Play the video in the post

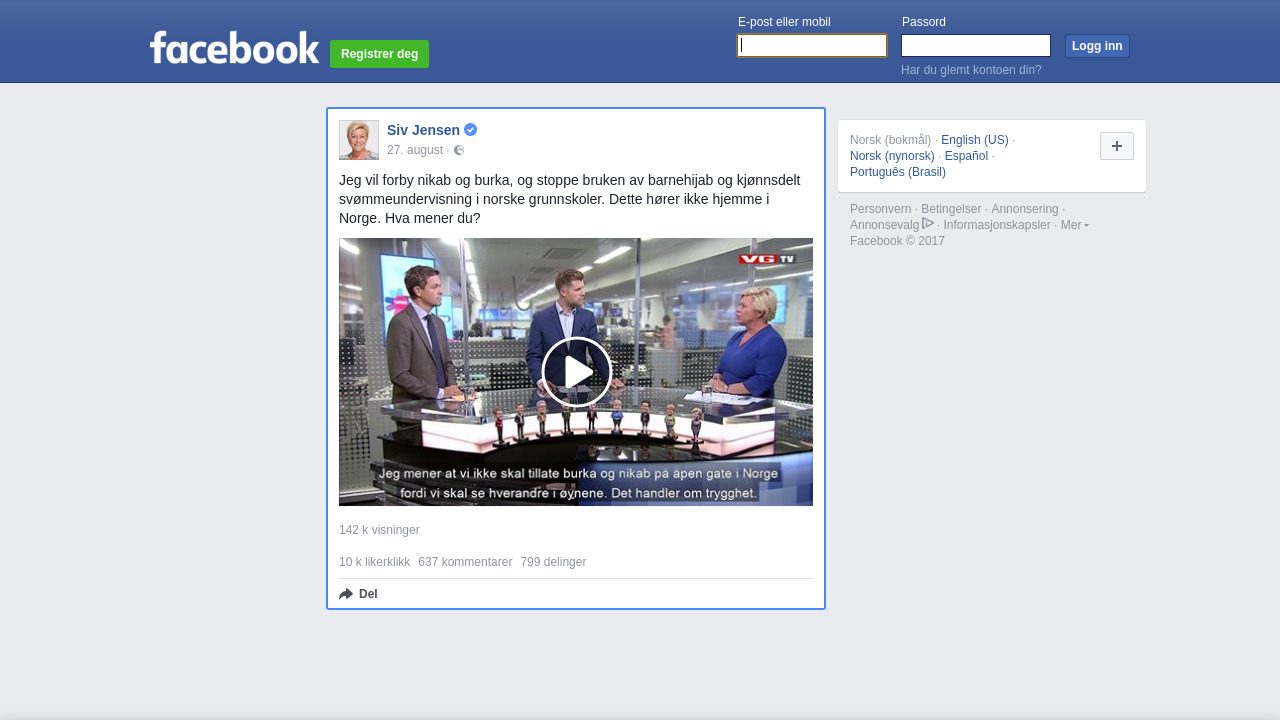click(x=576, y=372)
